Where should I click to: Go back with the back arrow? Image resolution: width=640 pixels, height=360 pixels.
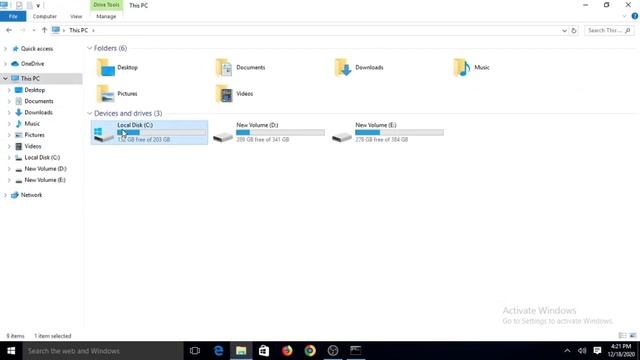click(9, 30)
